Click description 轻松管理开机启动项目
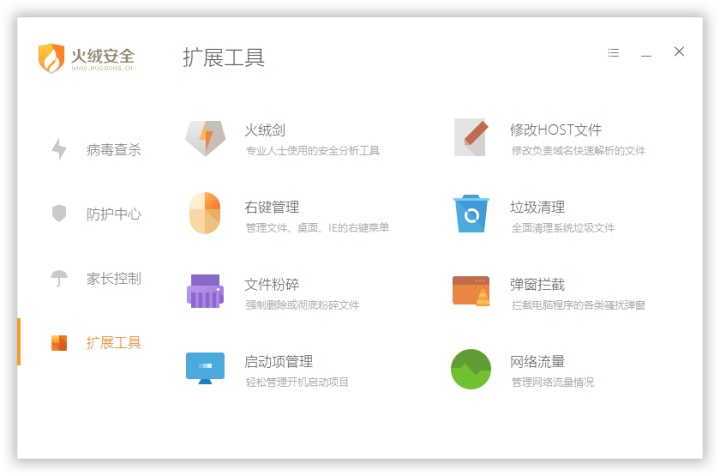 [x=297, y=382]
